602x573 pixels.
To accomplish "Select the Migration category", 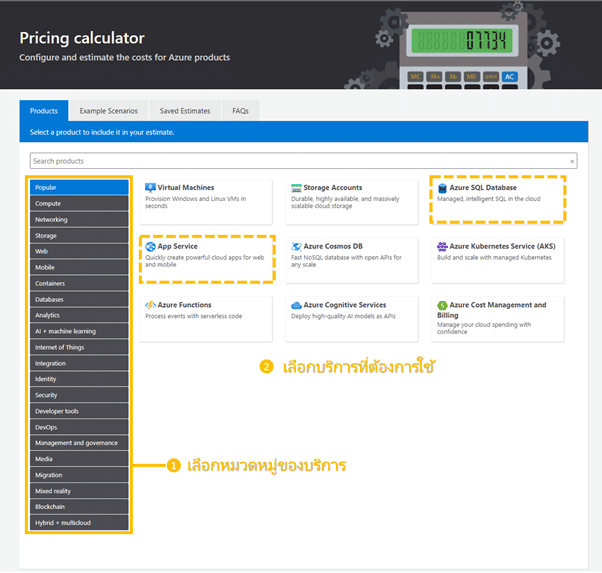I will click(79, 475).
